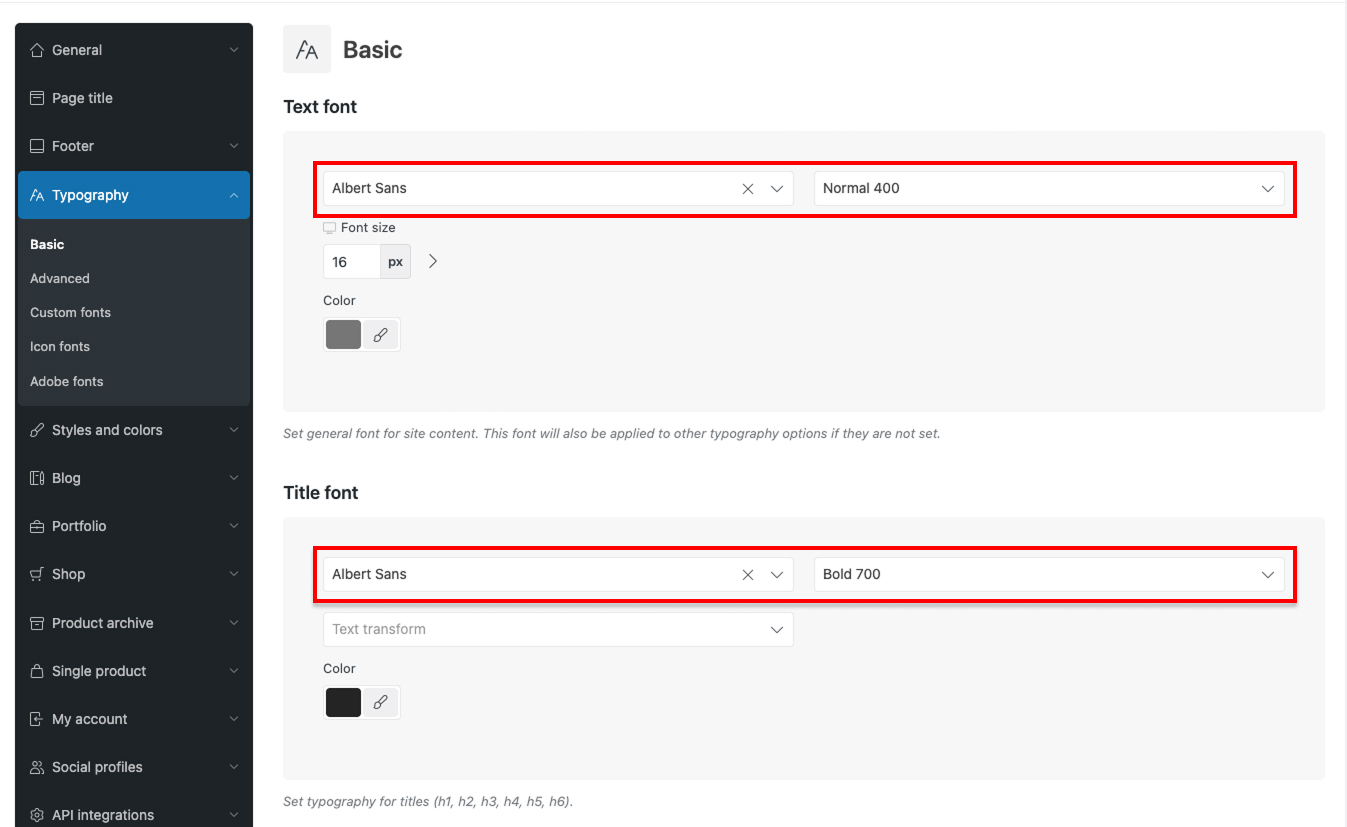Go to Adobe fonts settings
The image size is (1347, 827).
tap(66, 382)
